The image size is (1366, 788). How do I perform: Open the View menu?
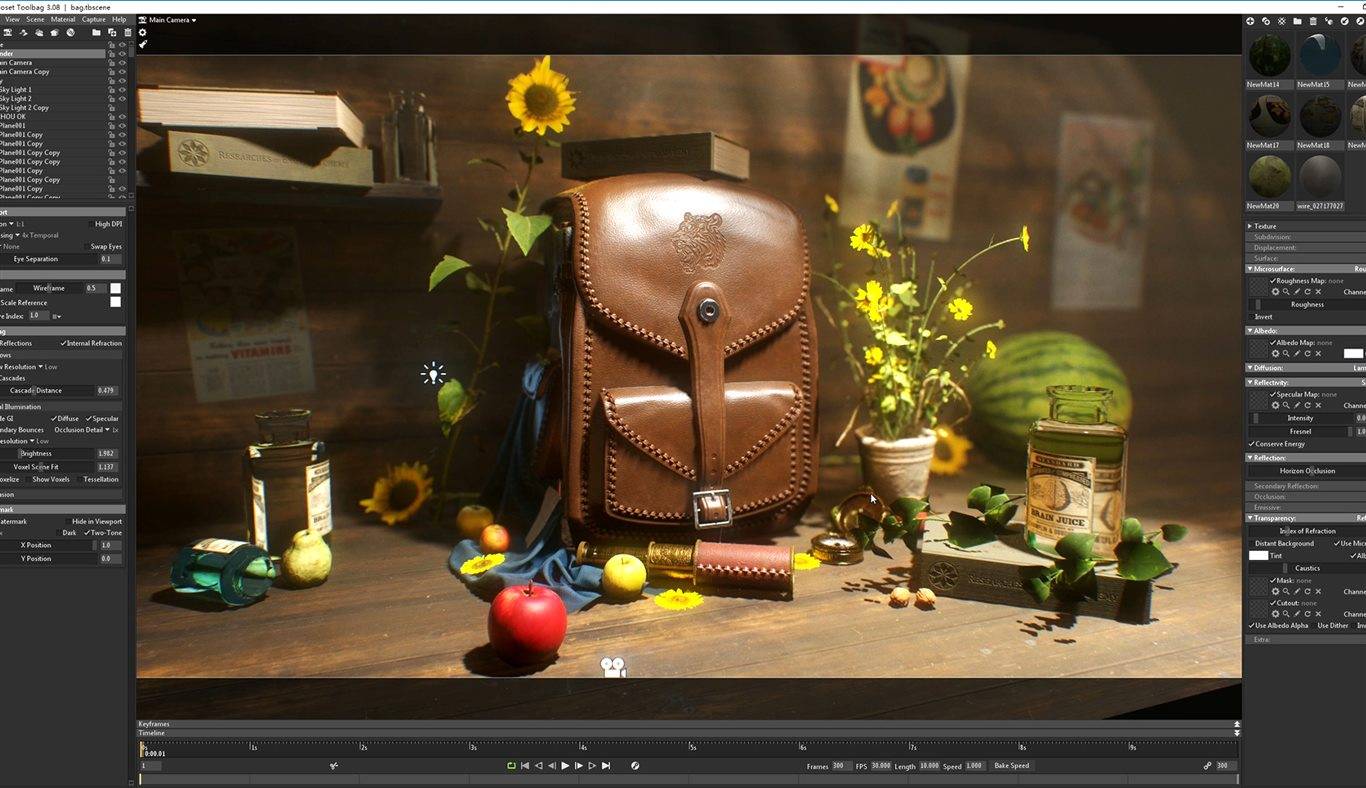tap(12, 19)
